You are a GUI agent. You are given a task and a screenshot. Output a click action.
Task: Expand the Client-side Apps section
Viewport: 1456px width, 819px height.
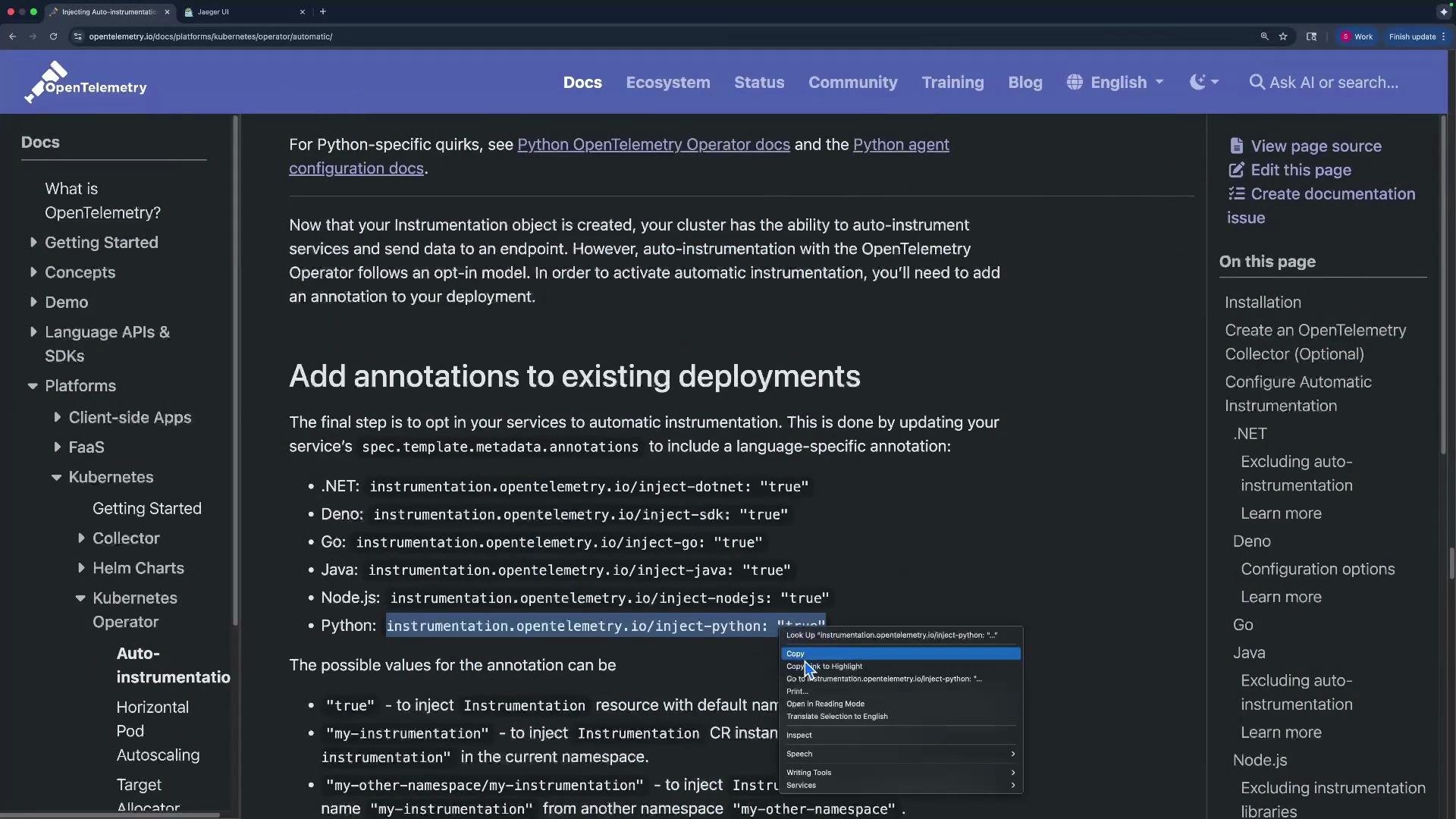pyautogui.click(x=58, y=418)
